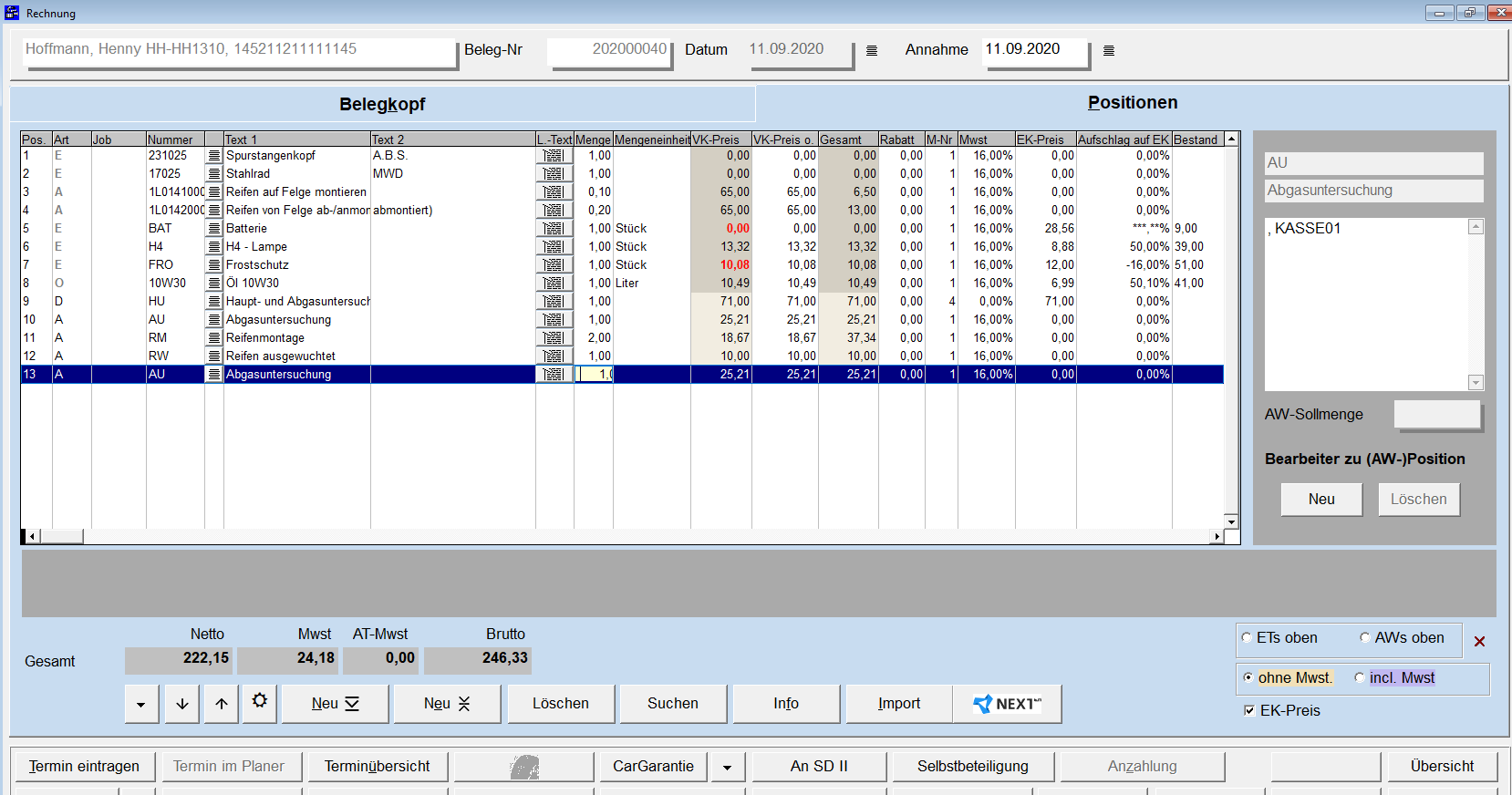
Task: Click the table horizontal scrollbar right arrow
Action: (x=1217, y=537)
